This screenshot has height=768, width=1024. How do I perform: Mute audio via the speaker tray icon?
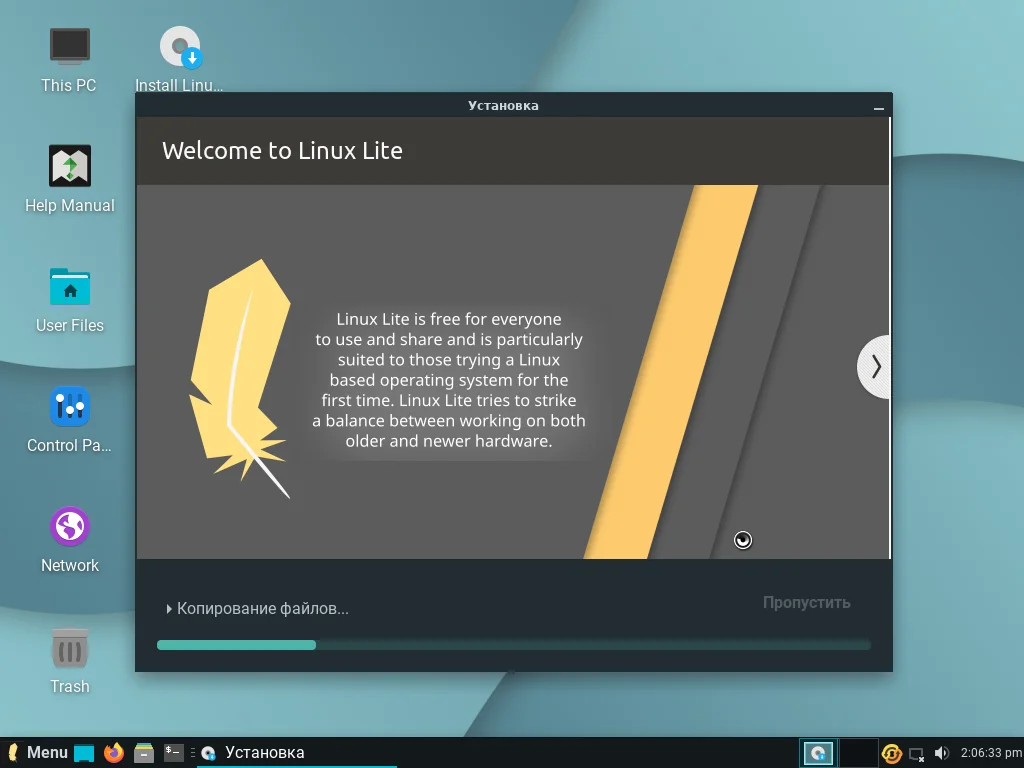pos(941,752)
